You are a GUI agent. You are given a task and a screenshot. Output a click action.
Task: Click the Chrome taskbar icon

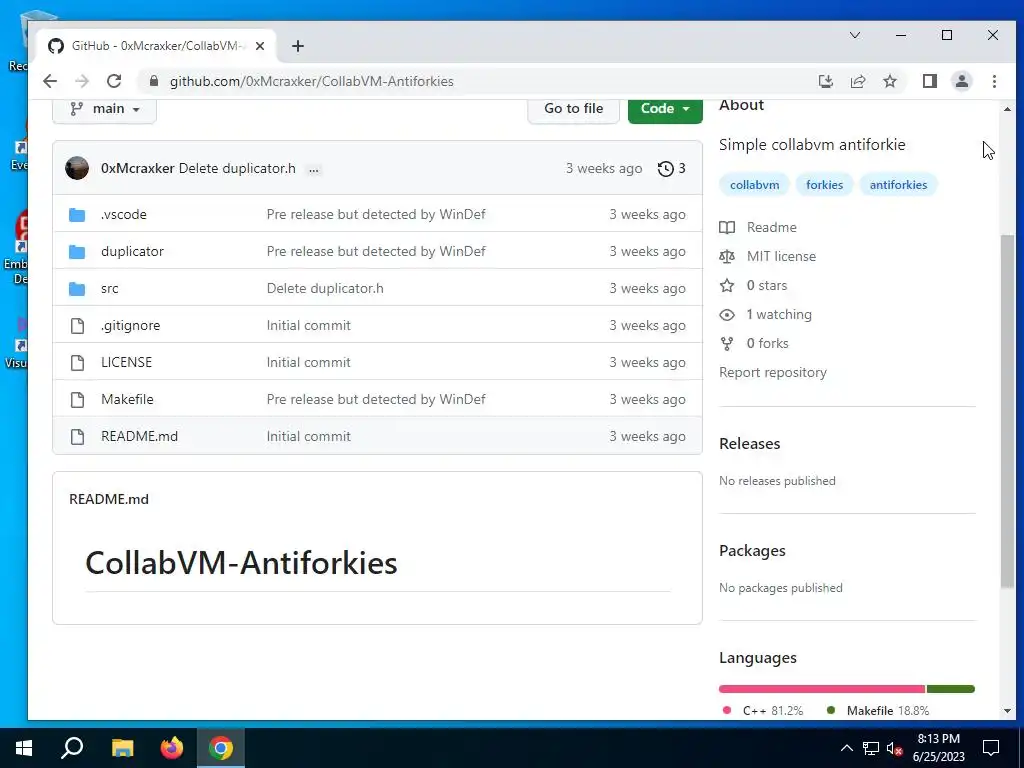point(221,748)
